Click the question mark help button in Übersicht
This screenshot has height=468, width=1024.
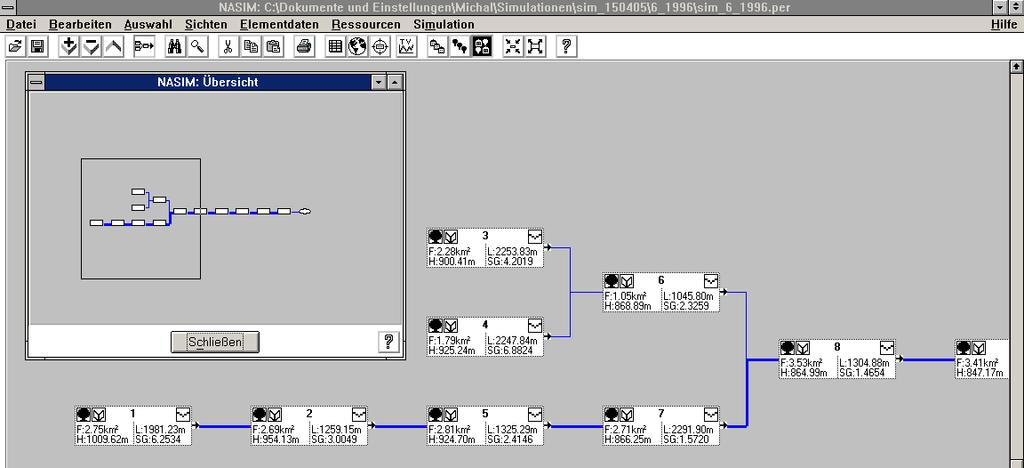point(389,341)
